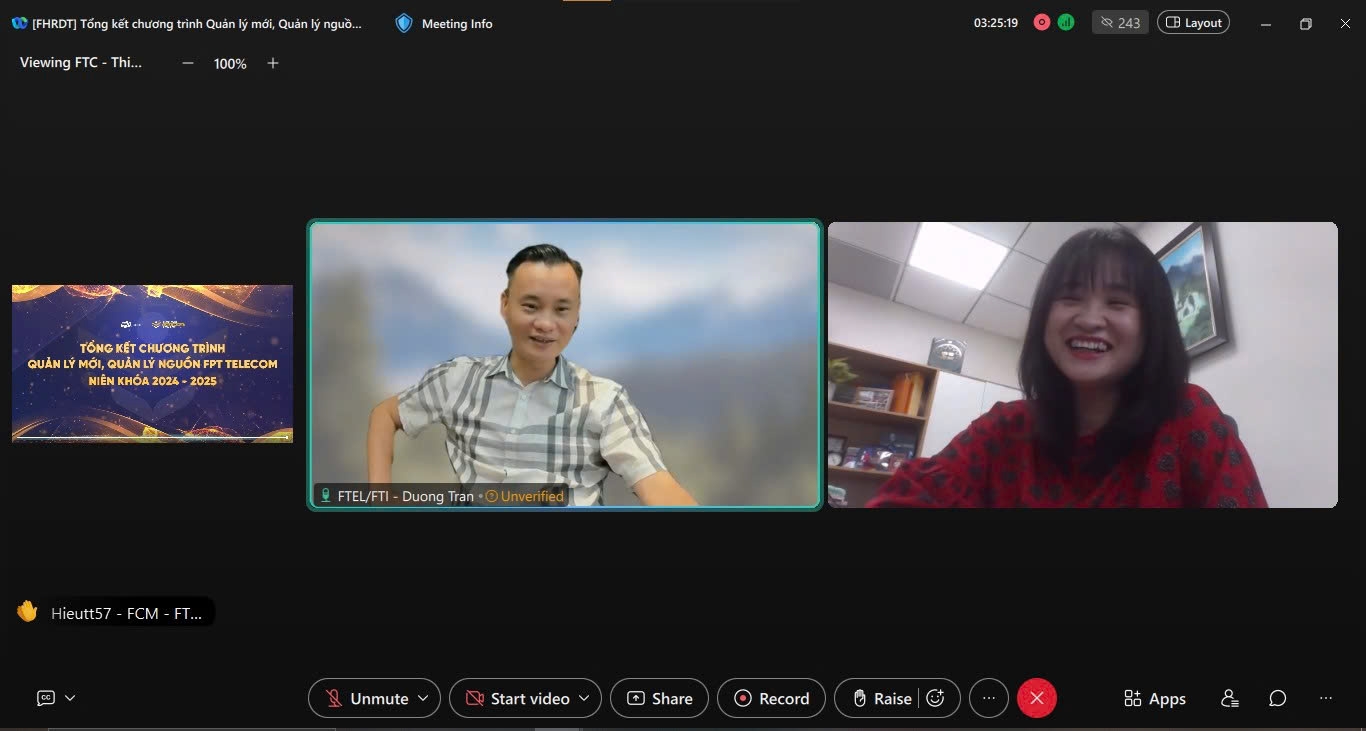Click the red leave meeting button
The width and height of the screenshot is (1366, 731).
coord(1036,698)
